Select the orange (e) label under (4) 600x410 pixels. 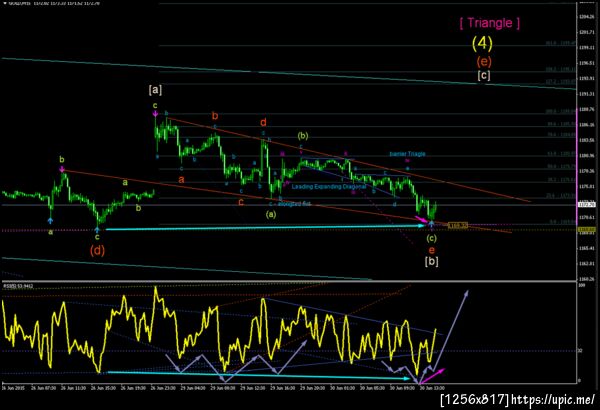(x=484, y=61)
